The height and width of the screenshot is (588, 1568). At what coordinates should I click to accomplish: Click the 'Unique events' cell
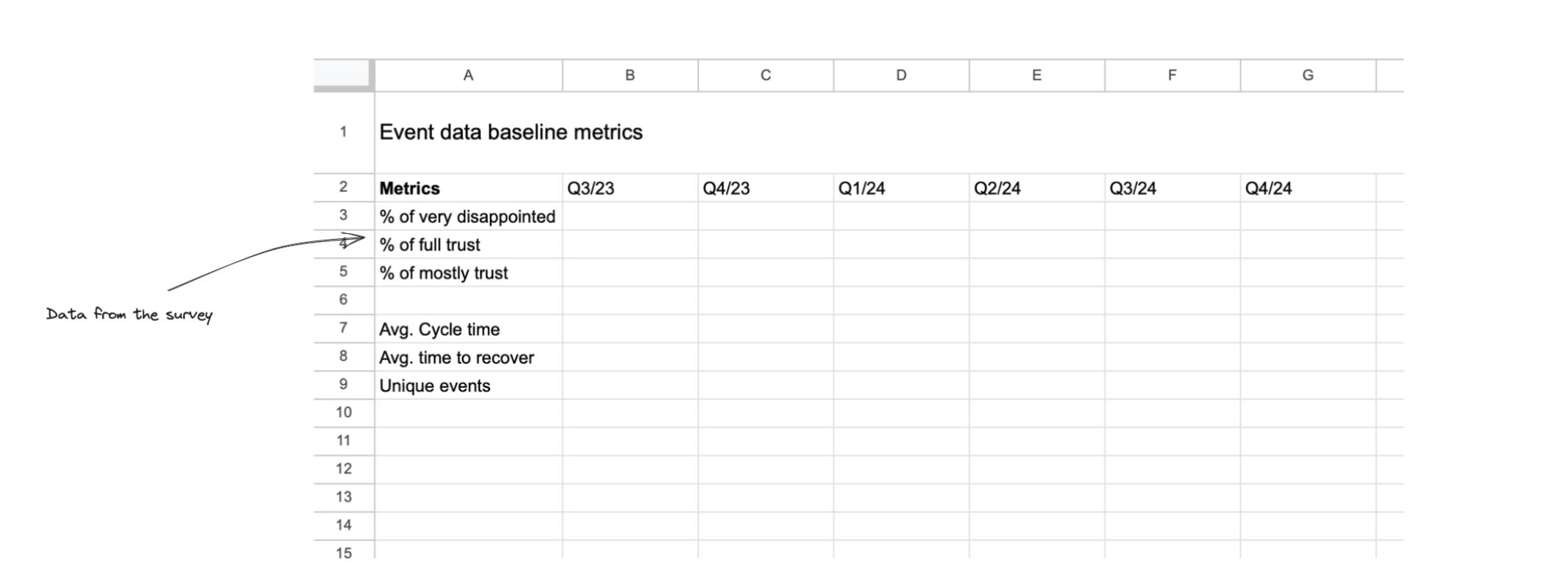(x=435, y=385)
